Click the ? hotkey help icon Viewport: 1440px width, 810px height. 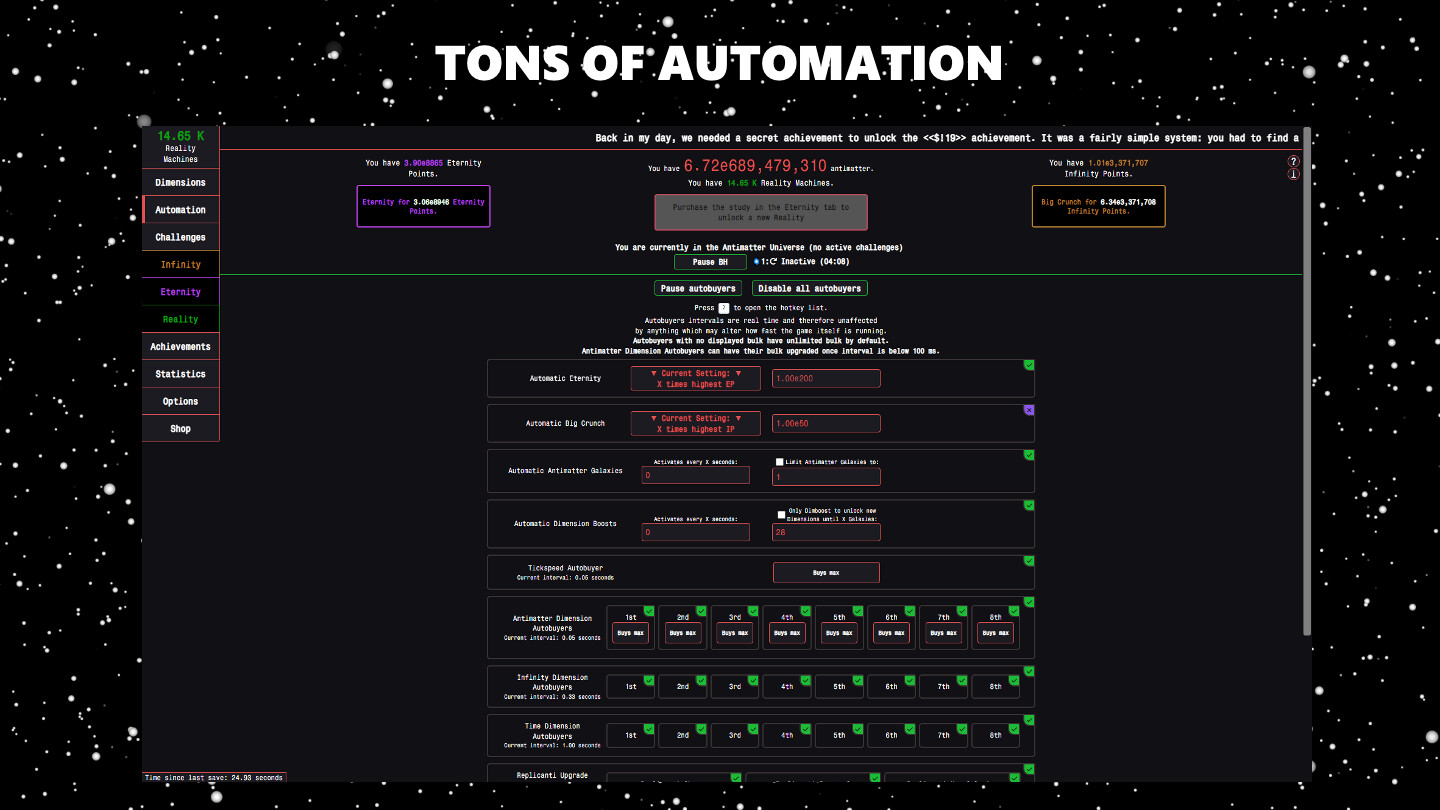point(1293,160)
